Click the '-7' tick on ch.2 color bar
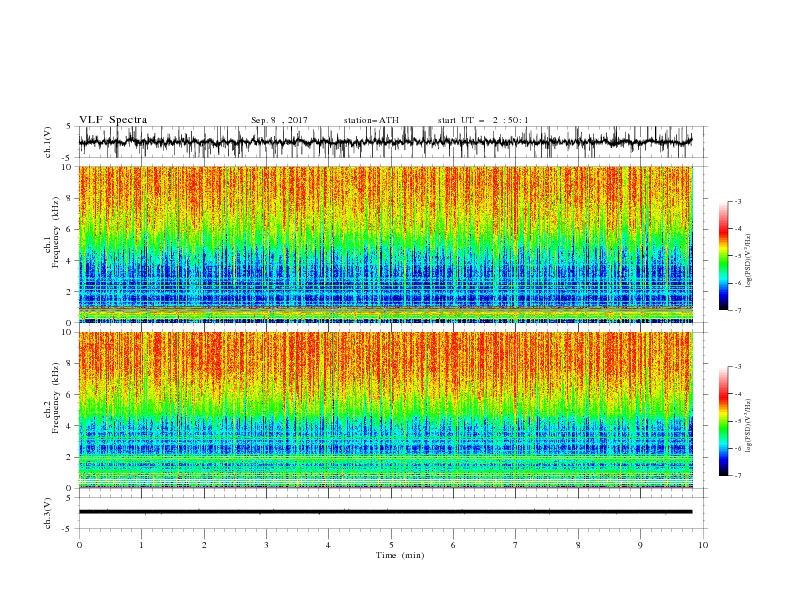 click(x=737, y=476)
